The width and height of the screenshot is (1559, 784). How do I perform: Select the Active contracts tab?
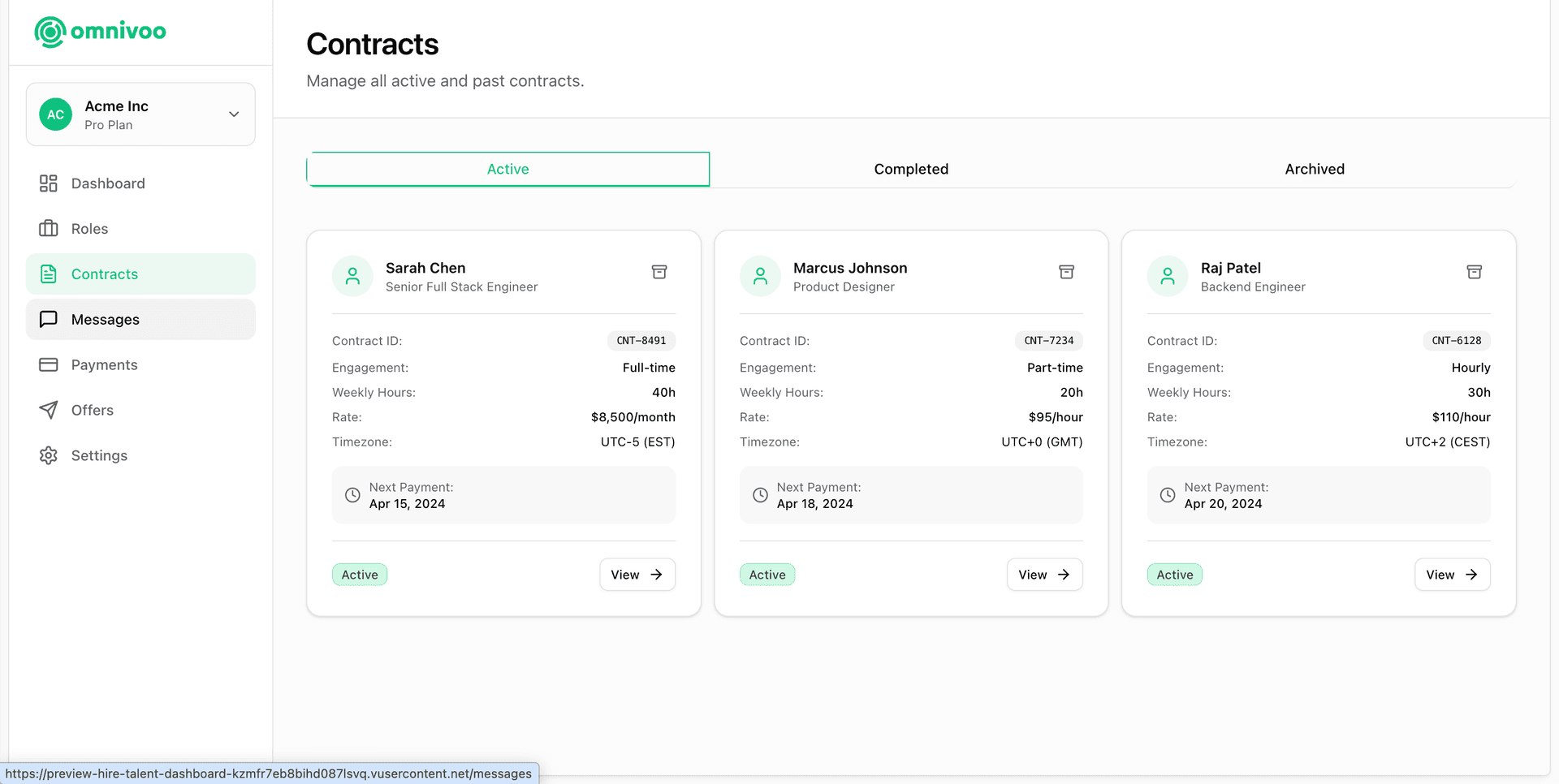507,169
